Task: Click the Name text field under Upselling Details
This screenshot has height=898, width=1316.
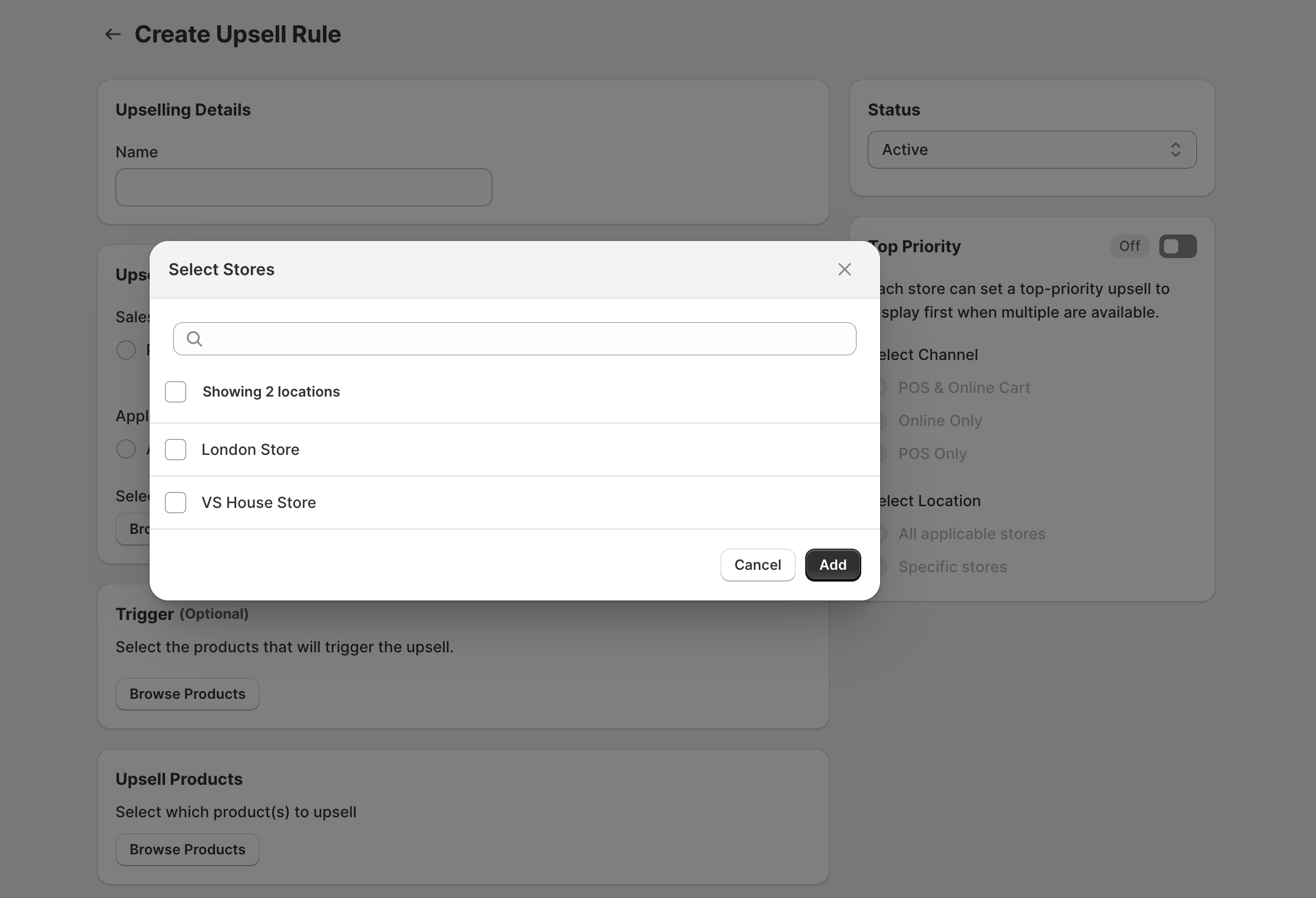Action: tap(303, 187)
